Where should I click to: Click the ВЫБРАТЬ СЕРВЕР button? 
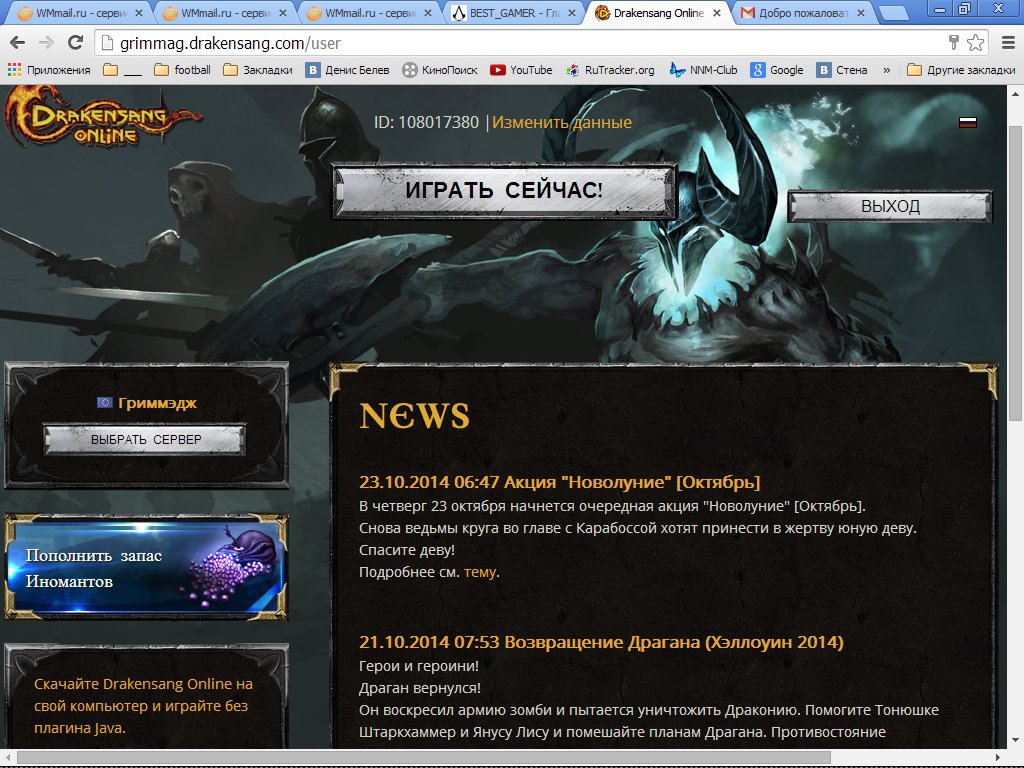[x=146, y=440]
